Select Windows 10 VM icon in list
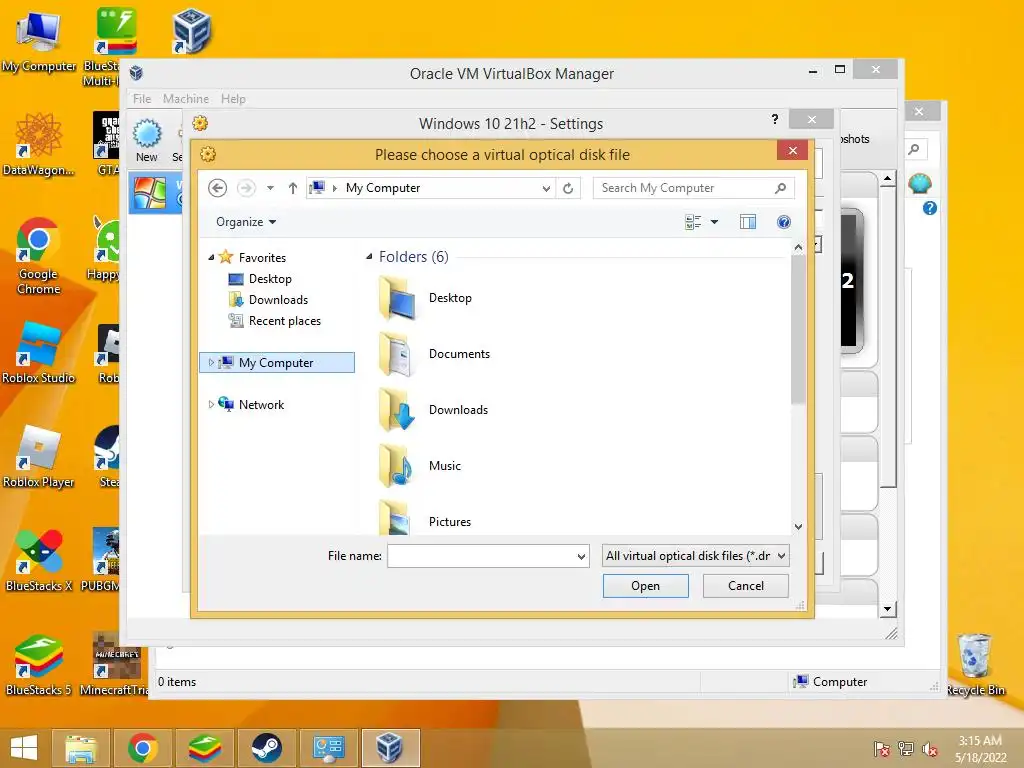The image size is (1024, 768). pos(150,194)
